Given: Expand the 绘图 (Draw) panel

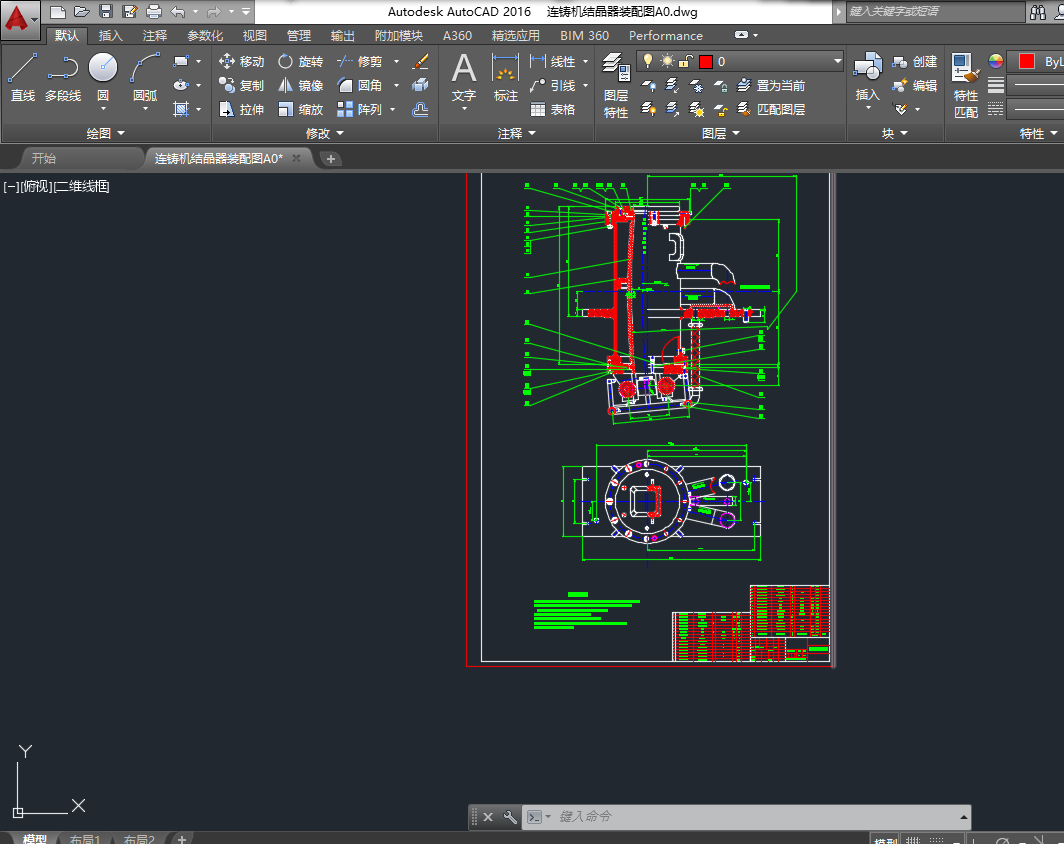Looking at the screenshot, I should tap(106, 133).
